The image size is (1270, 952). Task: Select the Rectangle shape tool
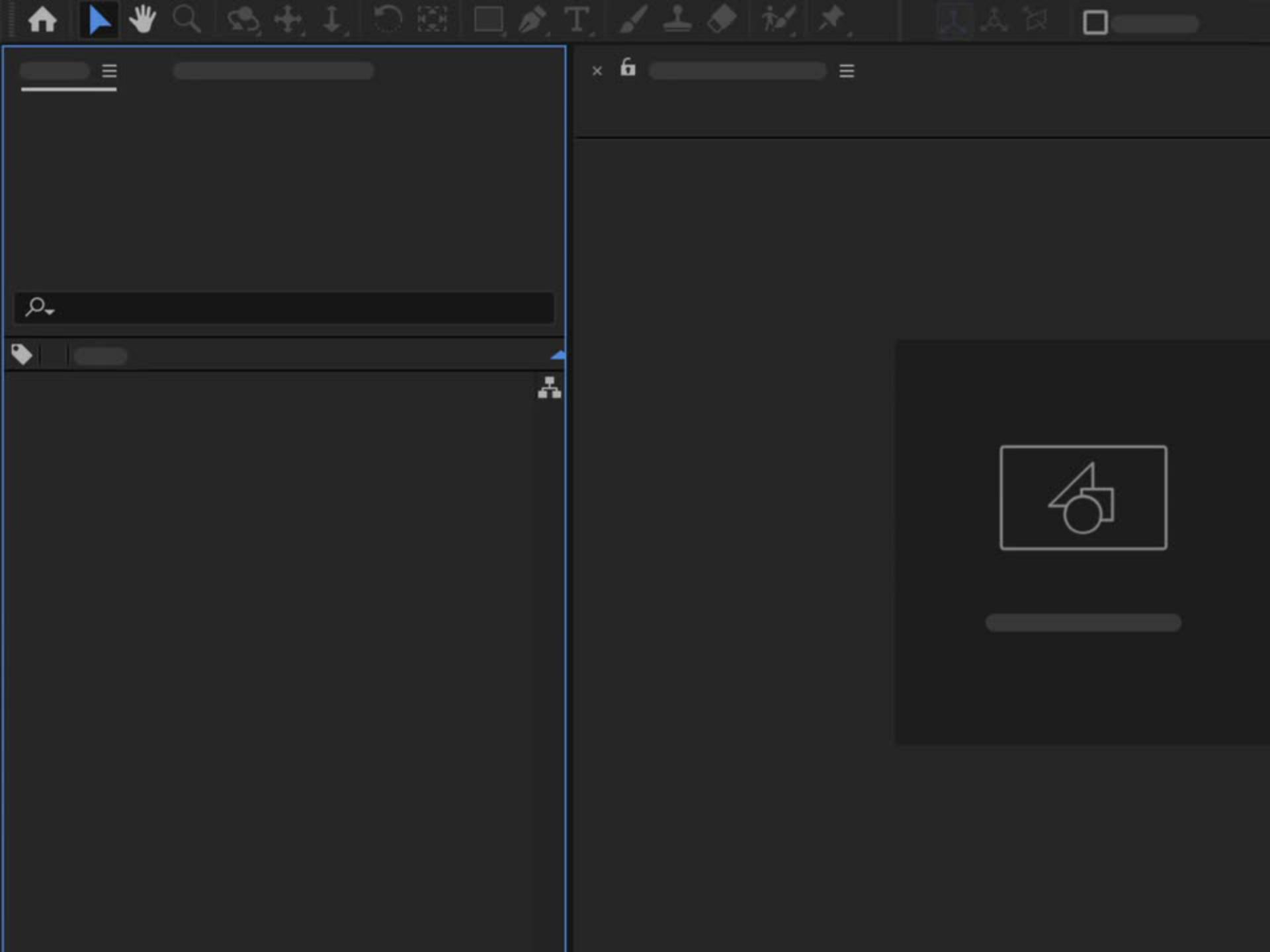click(488, 20)
